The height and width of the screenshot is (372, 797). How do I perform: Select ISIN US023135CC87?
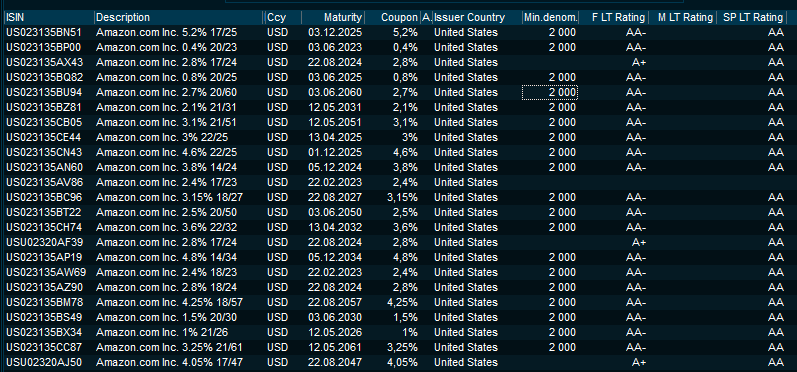coord(44,347)
